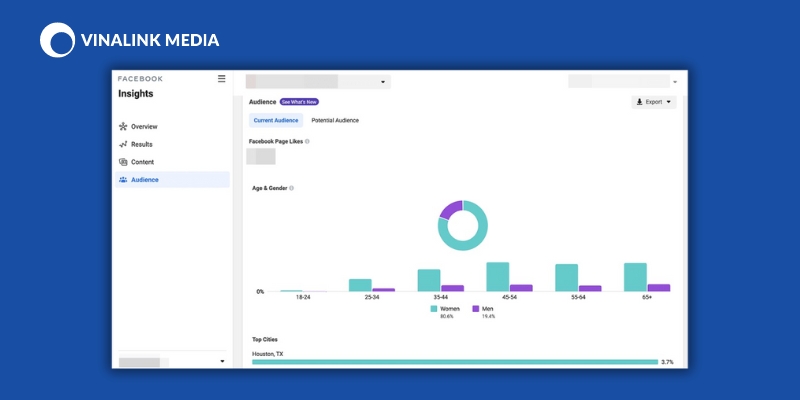
Task: Click the Vinalink Media logo
Action: [x=130, y=40]
